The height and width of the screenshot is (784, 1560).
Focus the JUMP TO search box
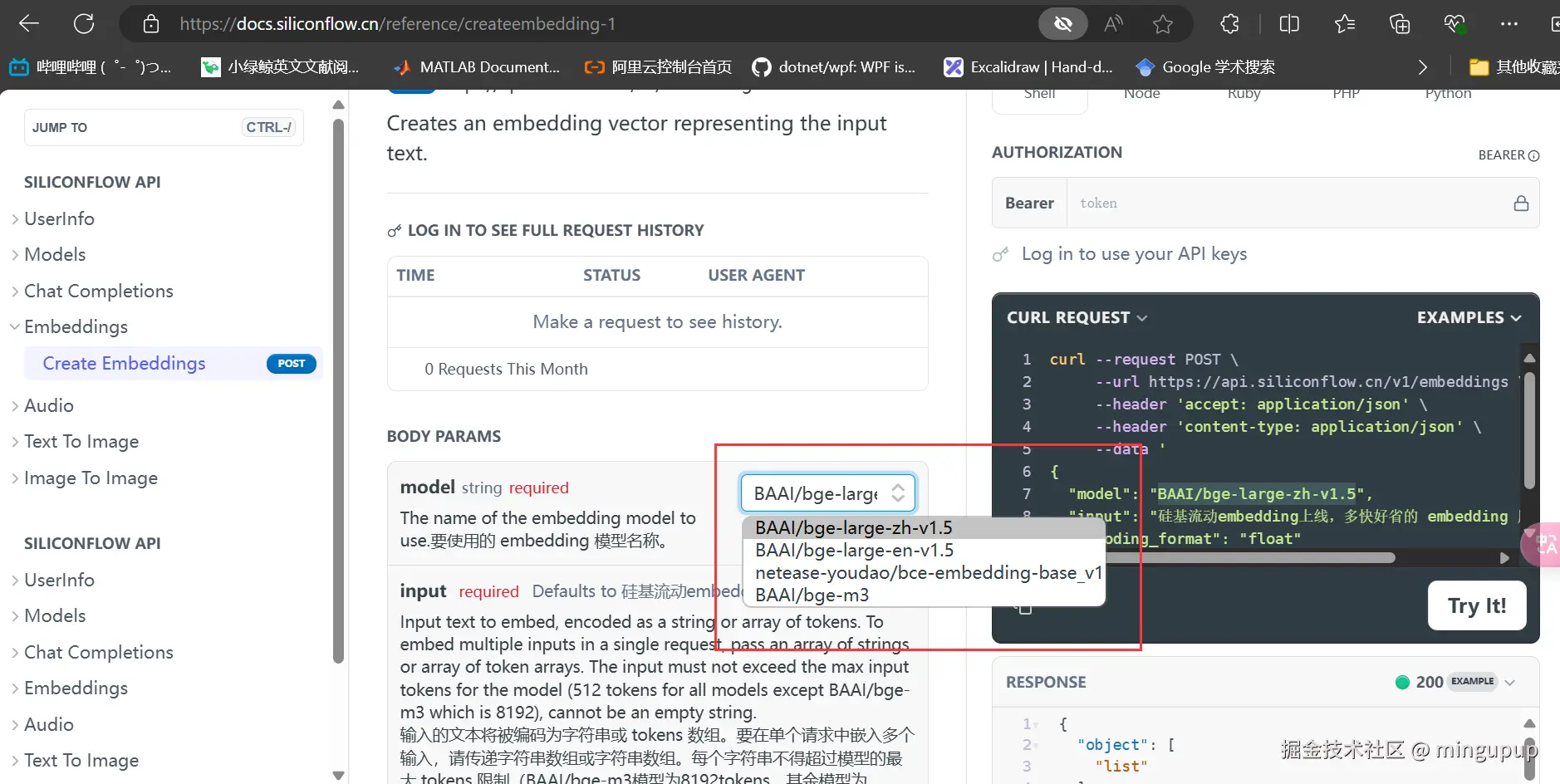pyautogui.click(x=164, y=127)
